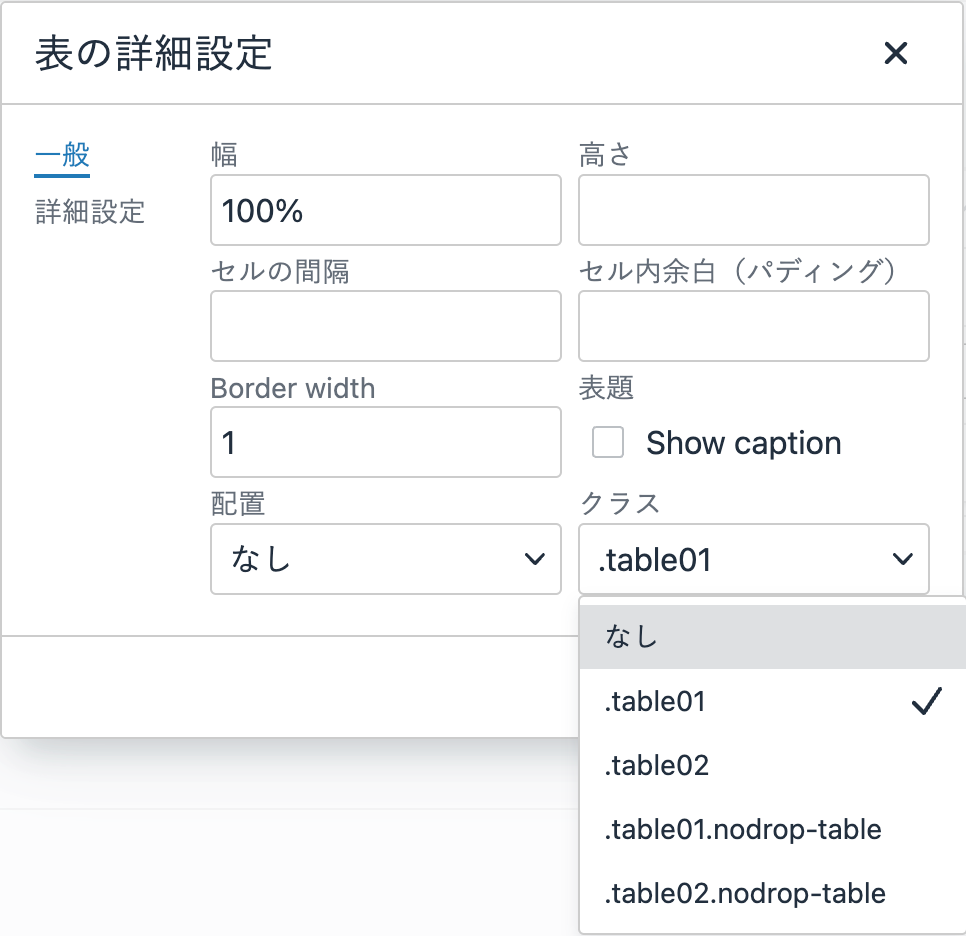
Task: Enable the Show caption checkbox
Action: [x=608, y=442]
